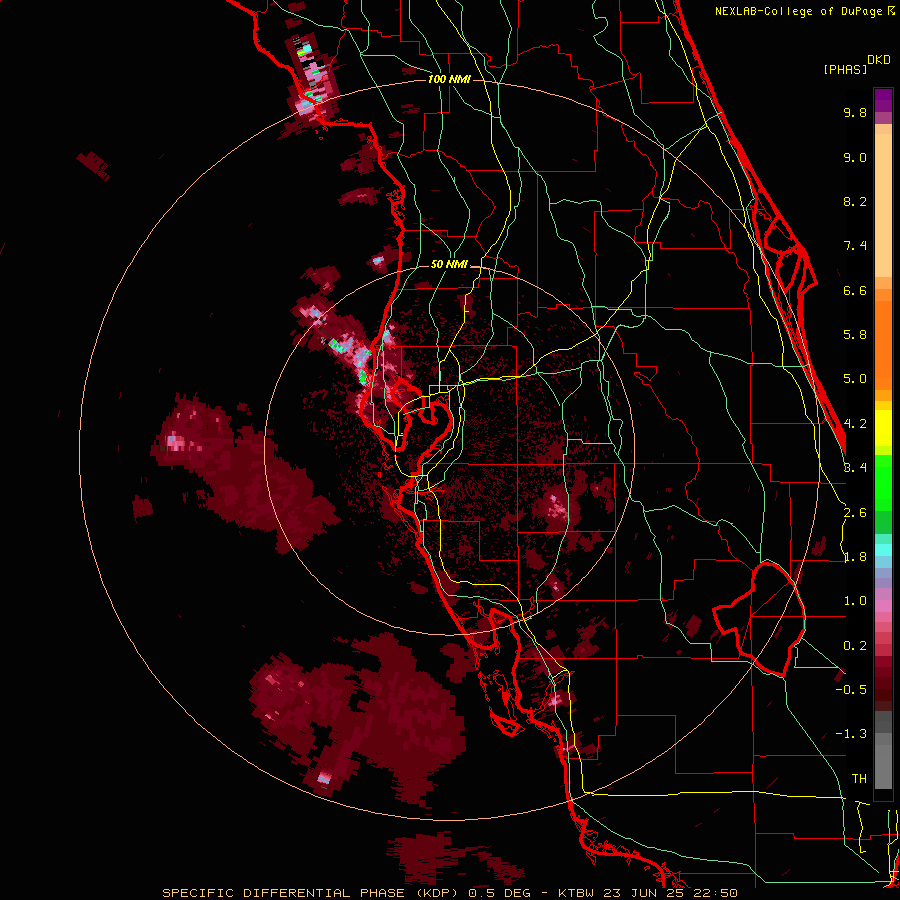The height and width of the screenshot is (900, 900).
Task: Click the dark orange segment of the color bar
Action: click(x=883, y=346)
